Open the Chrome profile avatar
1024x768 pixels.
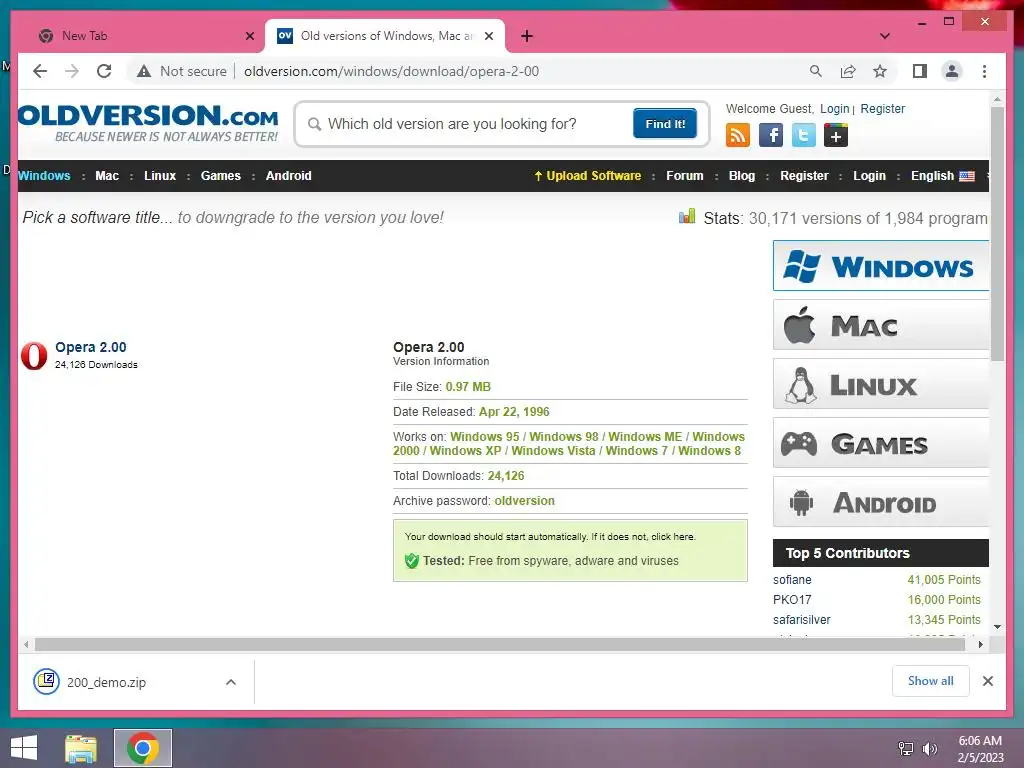click(x=952, y=71)
